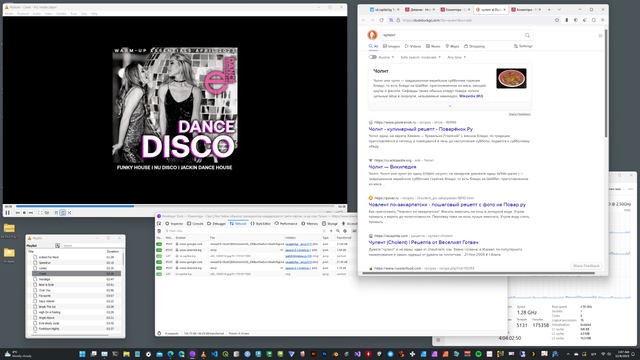Select playlist track with duration 01:29

tap(76, 257)
